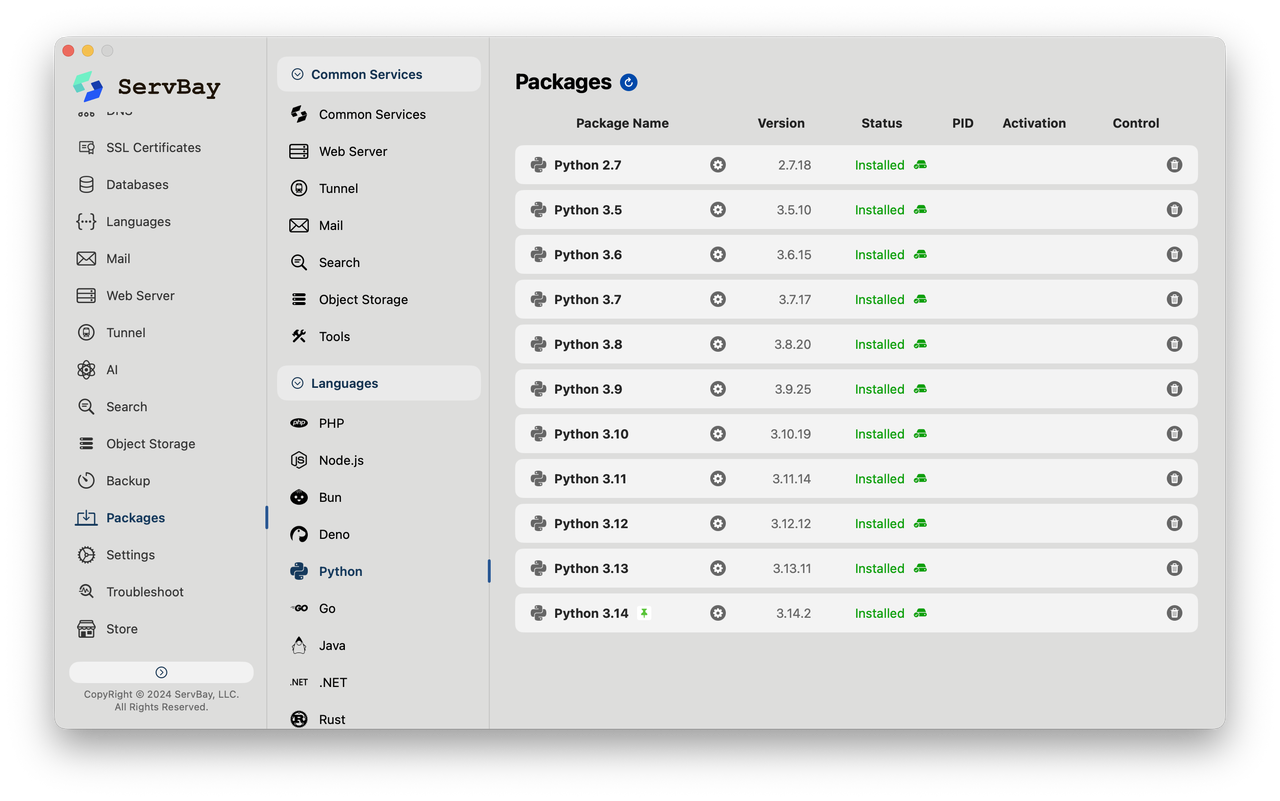Viewport: 1280px width, 801px height.
Task: Open Web Server under Common Services
Action: click(353, 152)
